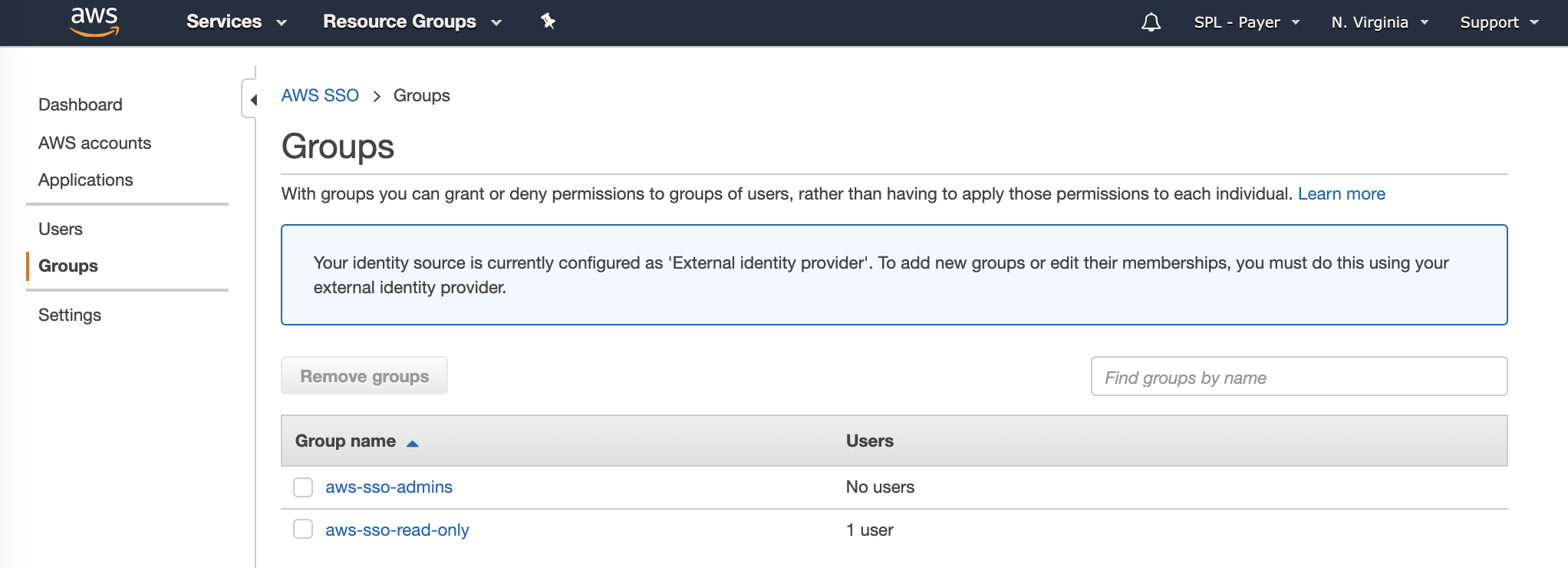The width and height of the screenshot is (1568, 568).
Task: Click the Remove groups button
Action: click(x=364, y=375)
